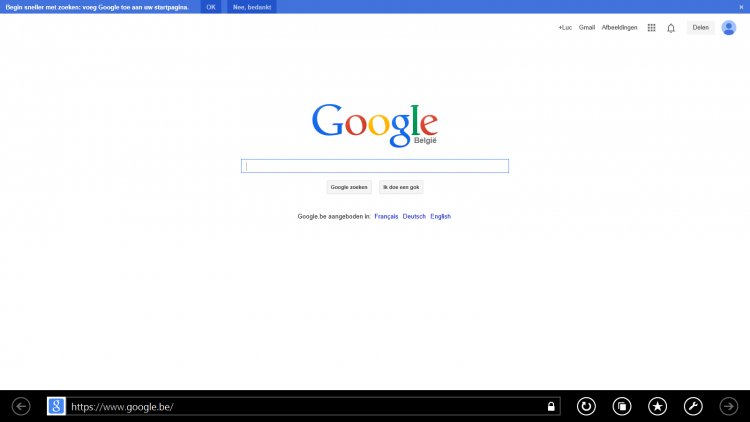Click 'Nee, bedankt' in the promo bar
This screenshot has height=422, width=750.
click(x=252, y=7)
